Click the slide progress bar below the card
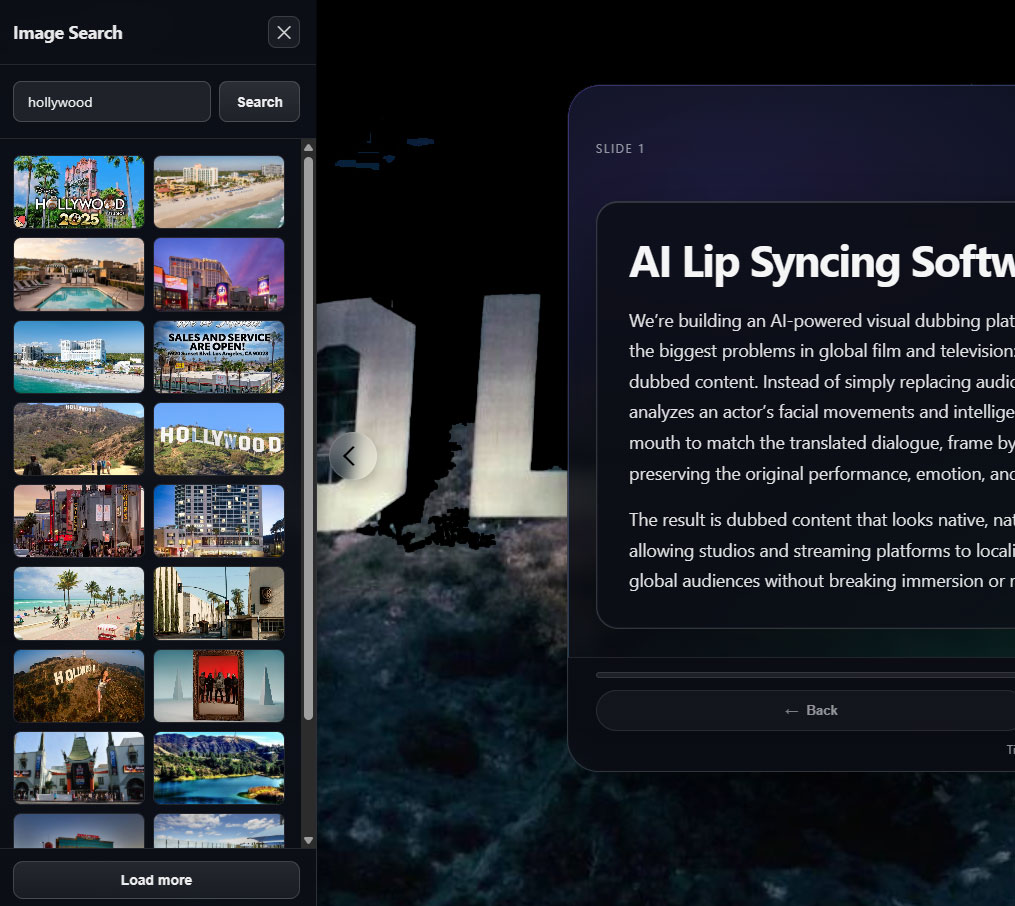Screen dimensions: 1015x906 coord(810,675)
